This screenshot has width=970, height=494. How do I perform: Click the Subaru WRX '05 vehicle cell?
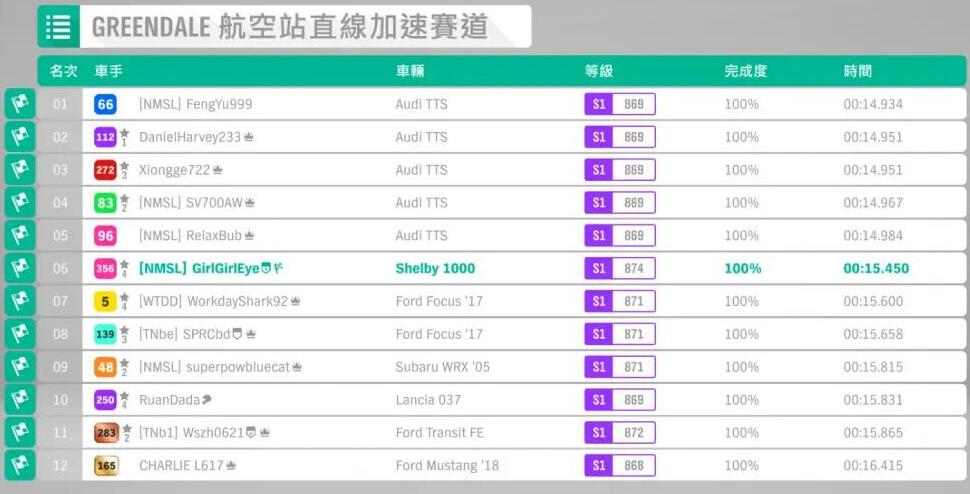(x=442, y=367)
